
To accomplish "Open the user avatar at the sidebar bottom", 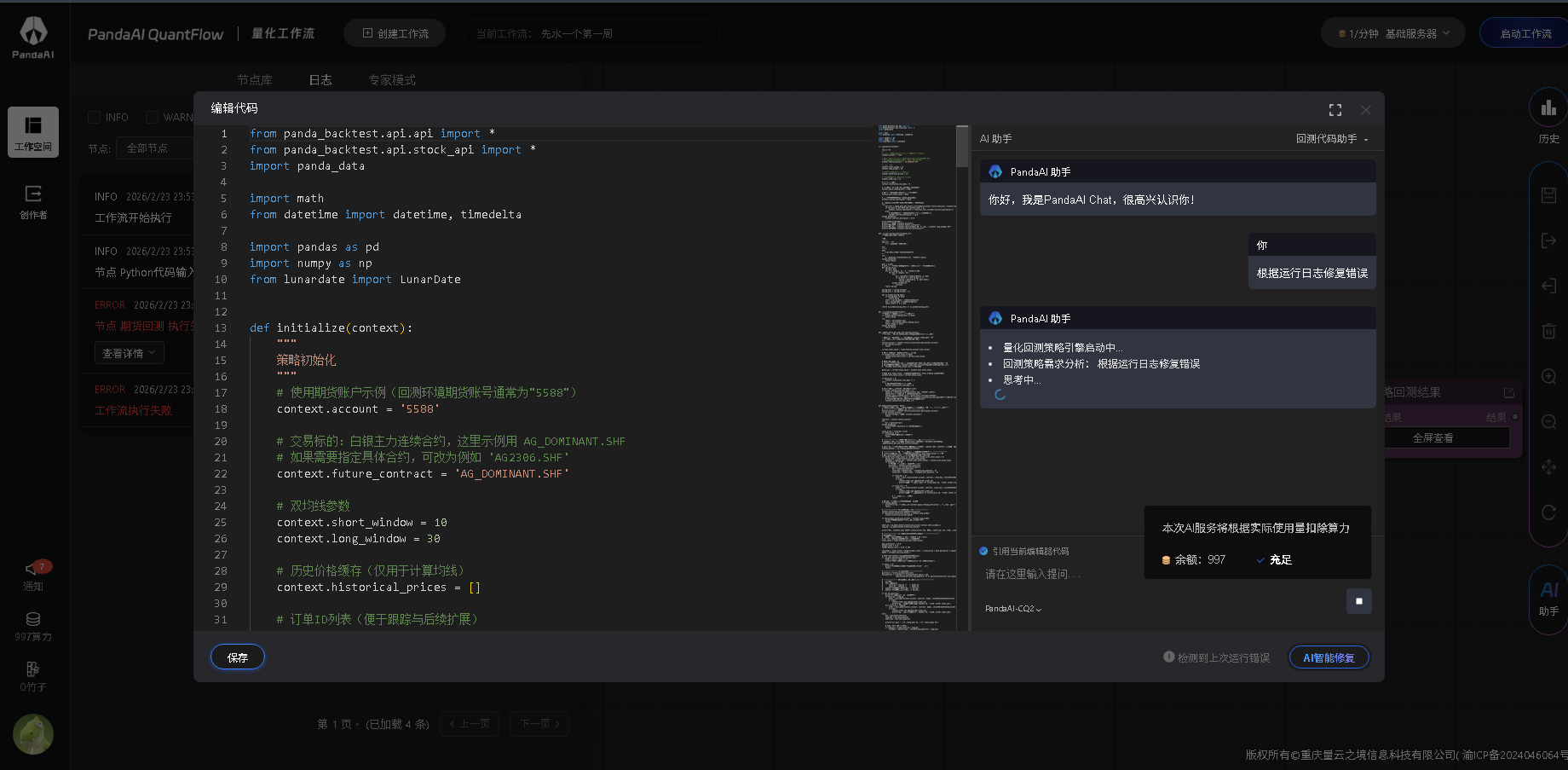I will [x=33, y=734].
